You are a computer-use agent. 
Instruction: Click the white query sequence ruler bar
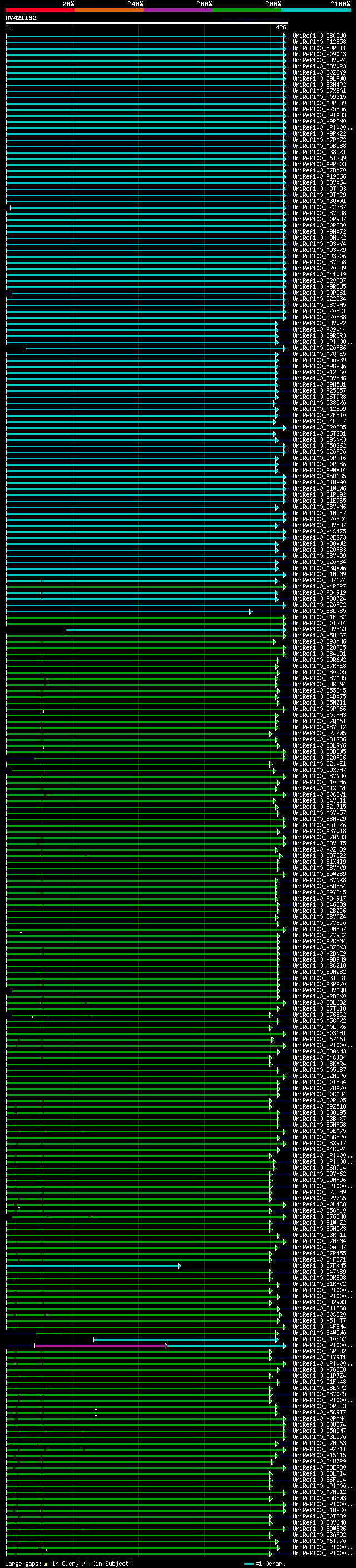[147, 22]
